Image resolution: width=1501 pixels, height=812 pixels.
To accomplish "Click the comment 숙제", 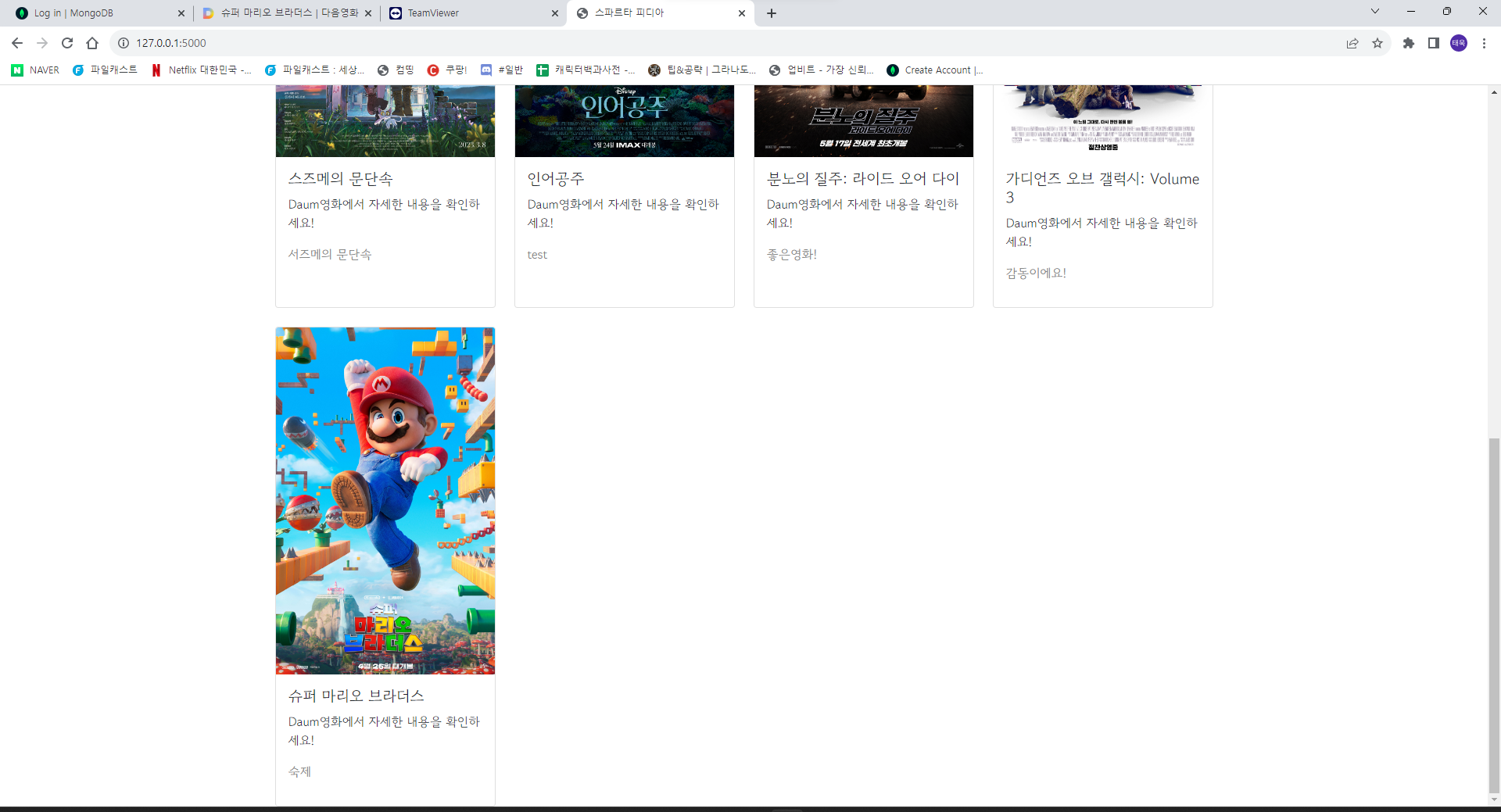I will [x=299, y=771].
